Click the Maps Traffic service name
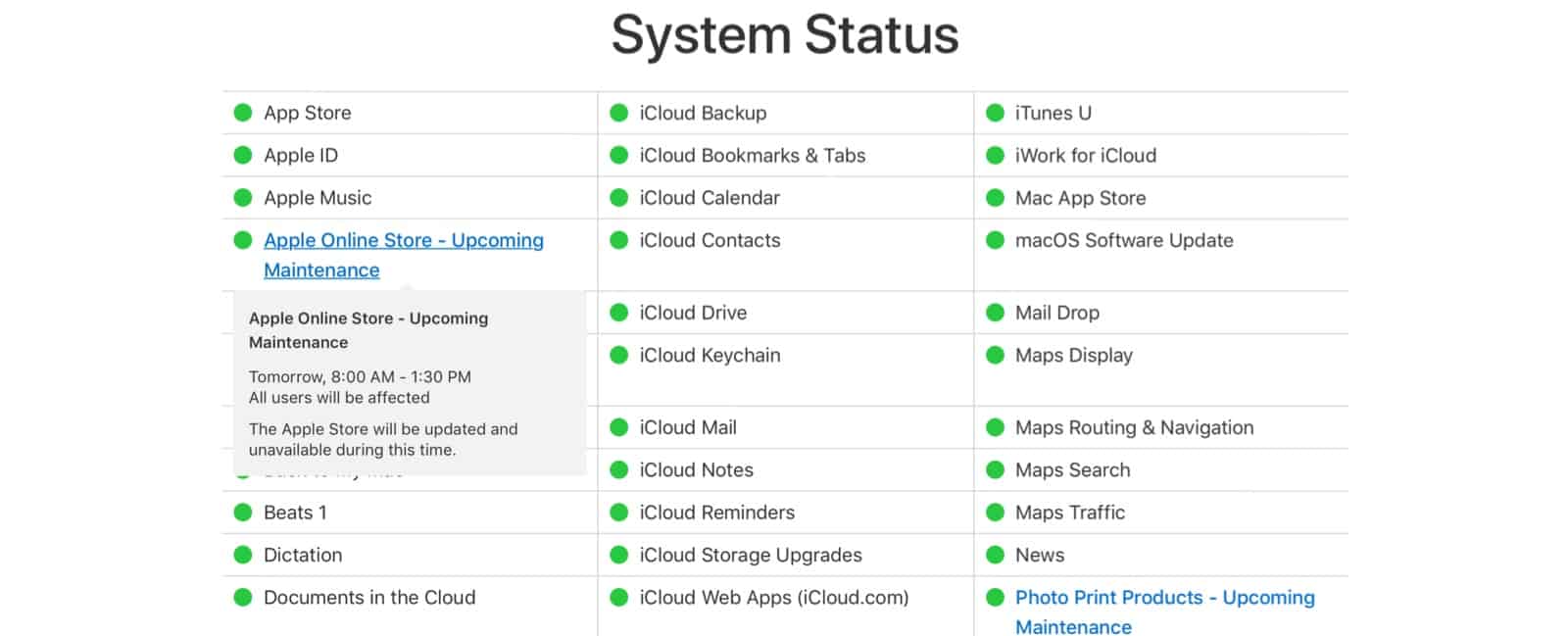Image resolution: width=1568 pixels, height=636 pixels. (x=1070, y=513)
